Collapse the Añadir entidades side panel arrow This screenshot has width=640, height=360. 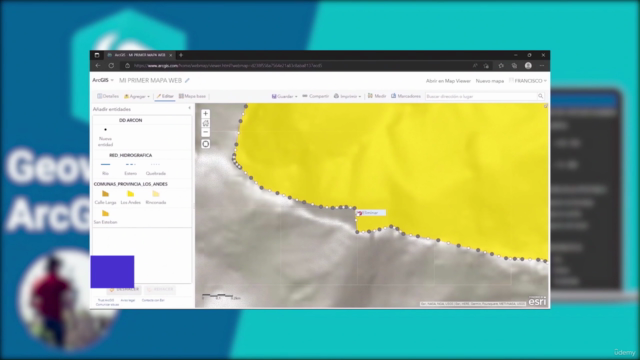click(x=189, y=108)
